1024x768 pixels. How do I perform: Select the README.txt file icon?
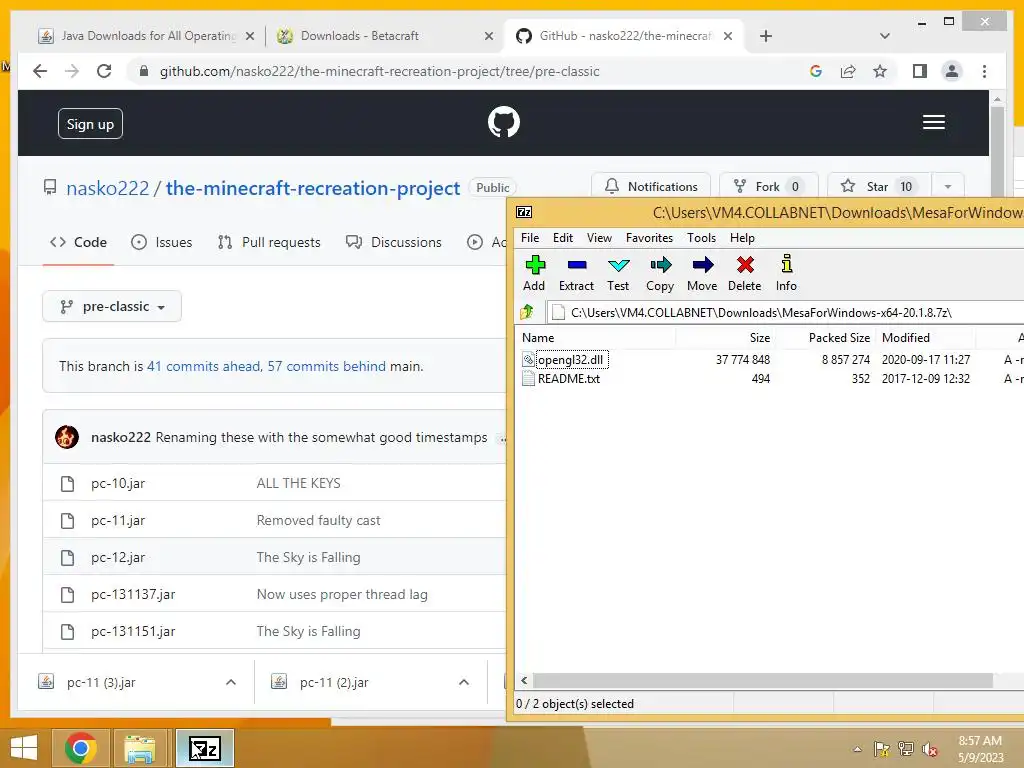tap(528, 378)
